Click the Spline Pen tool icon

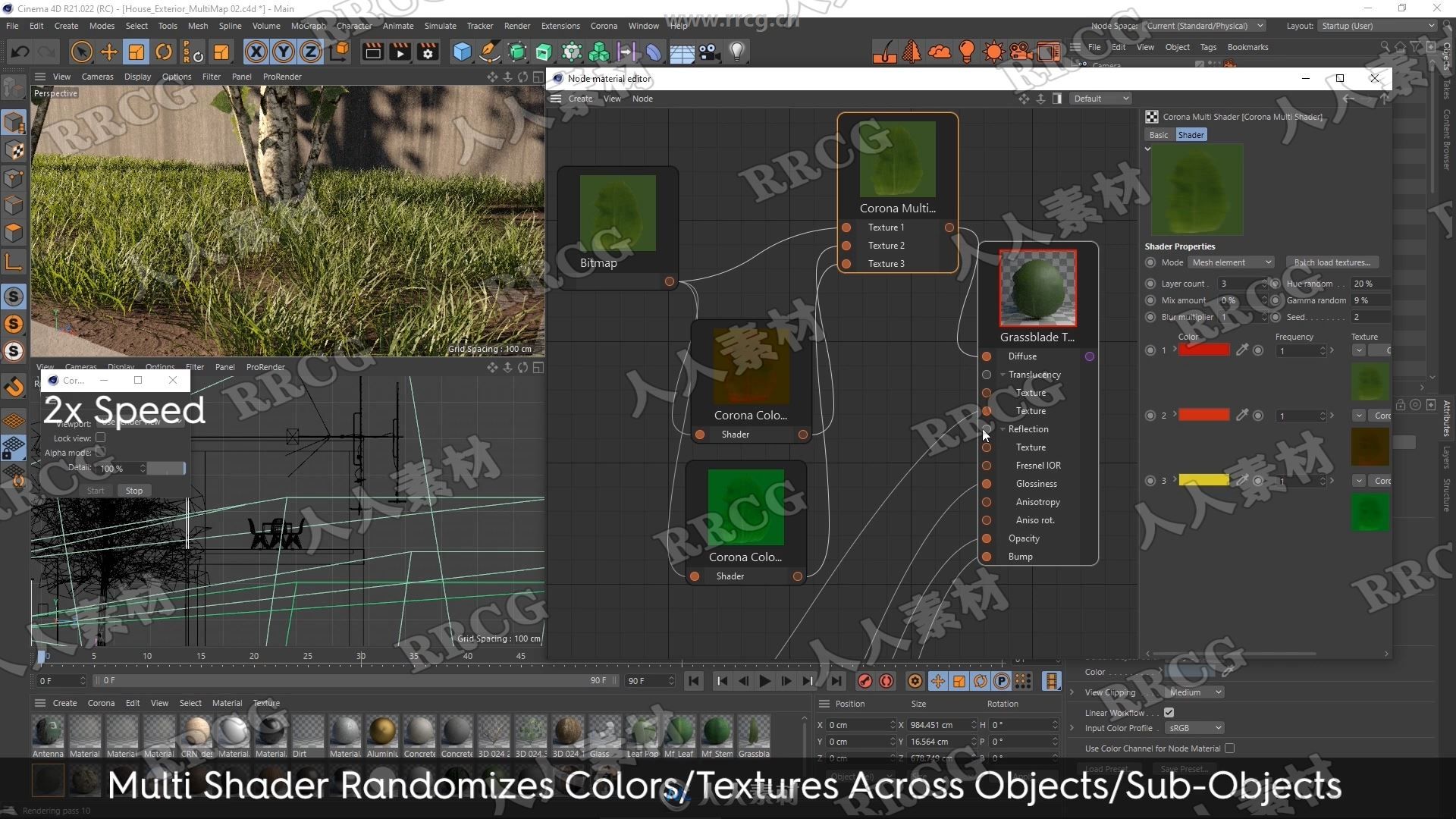pyautogui.click(x=490, y=52)
